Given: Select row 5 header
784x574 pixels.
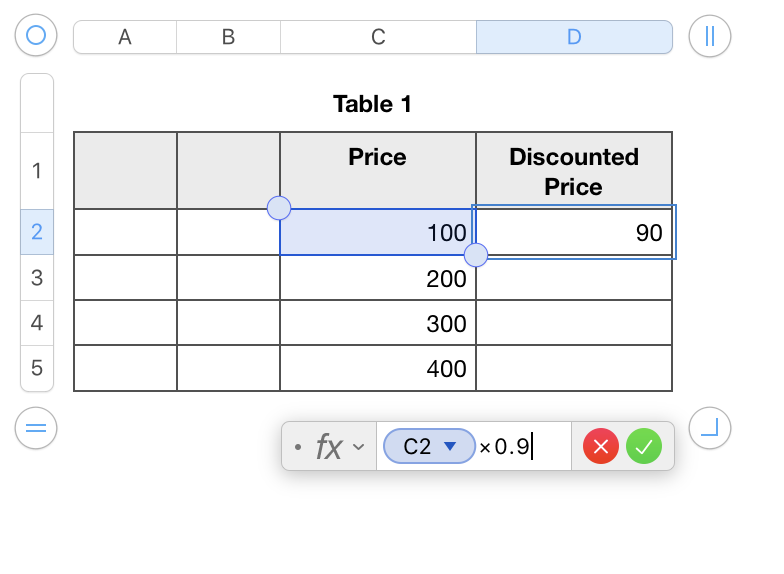Looking at the screenshot, I should point(37,368).
